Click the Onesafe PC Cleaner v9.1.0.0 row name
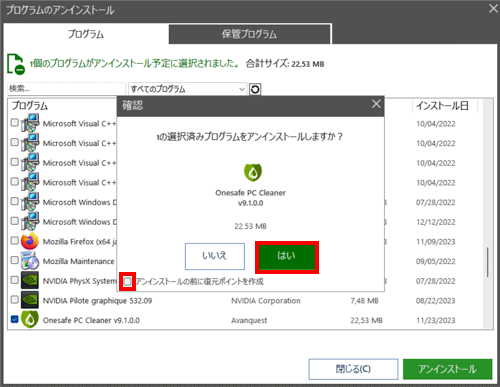This screenshot has height=387, width=500. (x=91, y=320)
